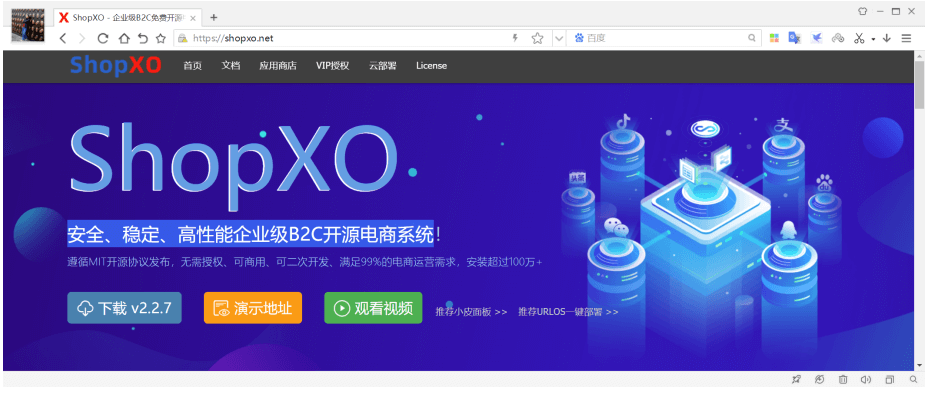This screenshot has width=927, height=393.
Task: Click the green 观看视频 button
Action: pyautogui.click(x=373, y=308)
